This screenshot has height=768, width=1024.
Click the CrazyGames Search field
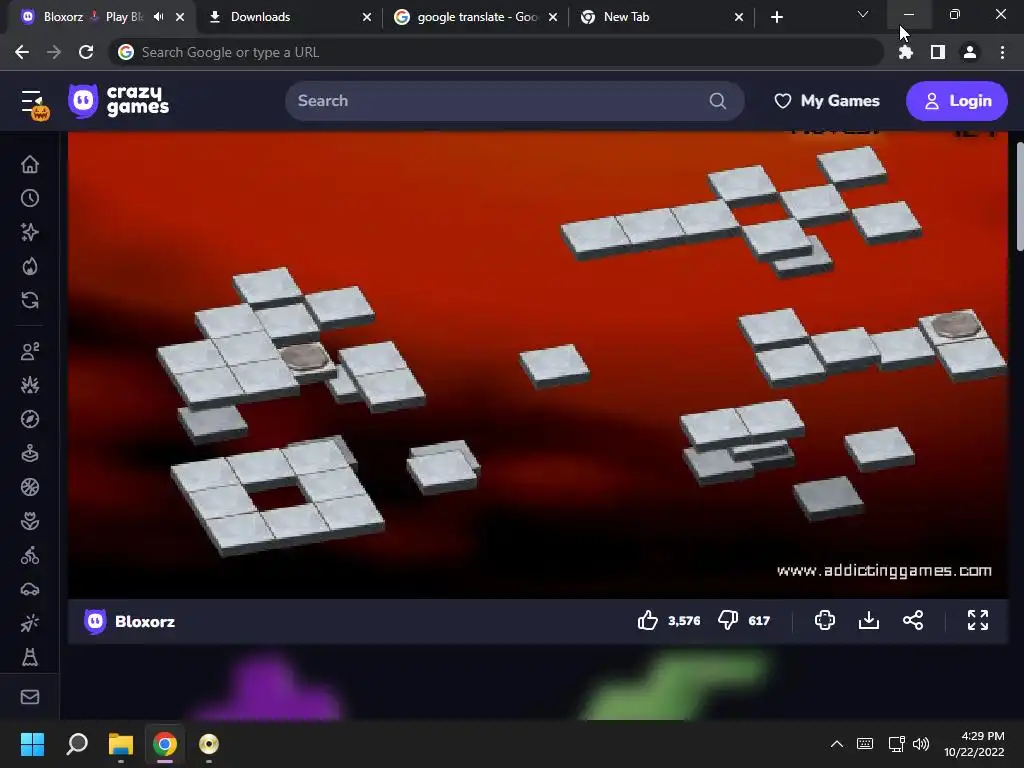pyautogui.click(x=514, y=101)
